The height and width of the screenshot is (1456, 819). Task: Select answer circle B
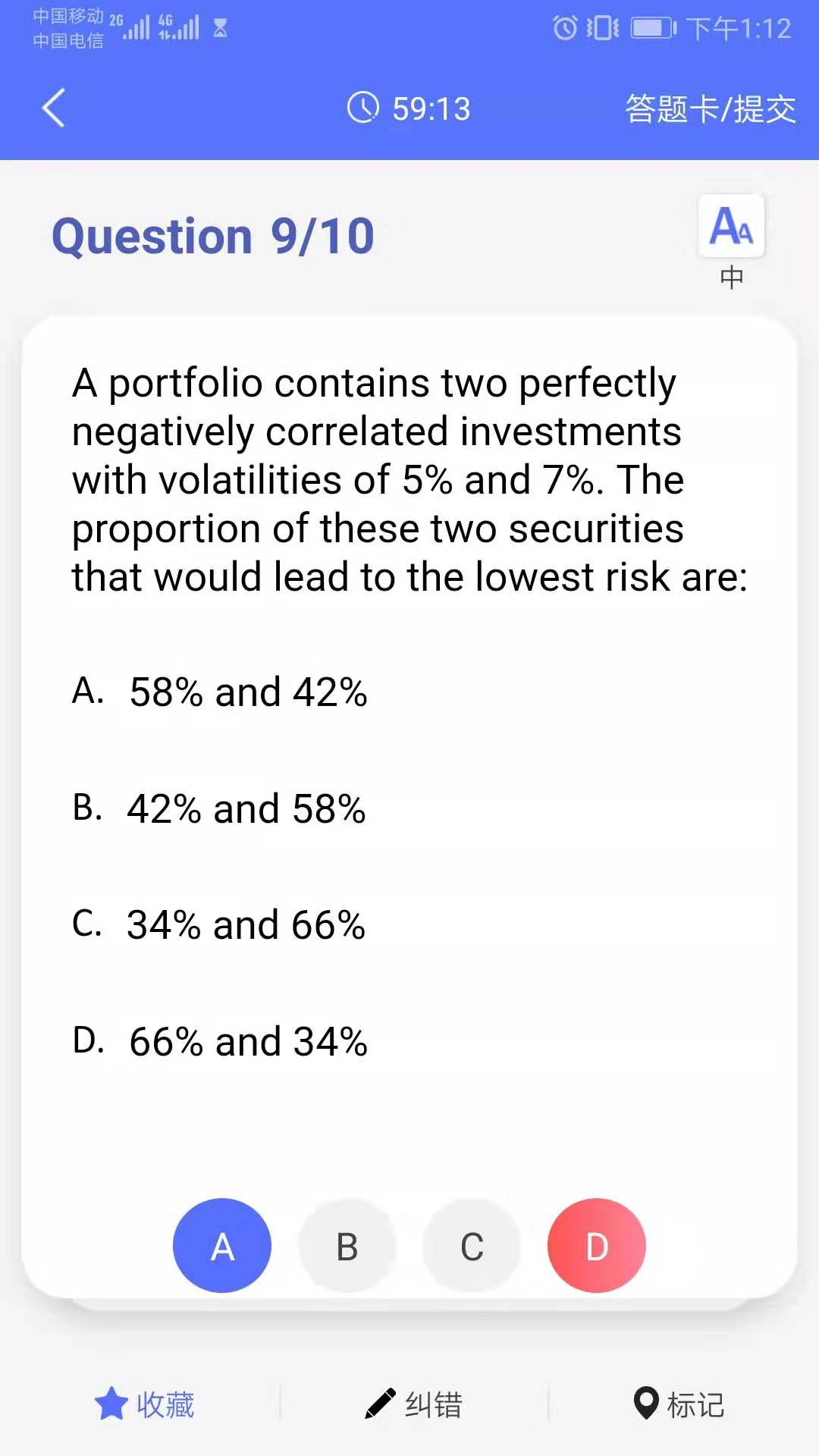point(347,1246)
